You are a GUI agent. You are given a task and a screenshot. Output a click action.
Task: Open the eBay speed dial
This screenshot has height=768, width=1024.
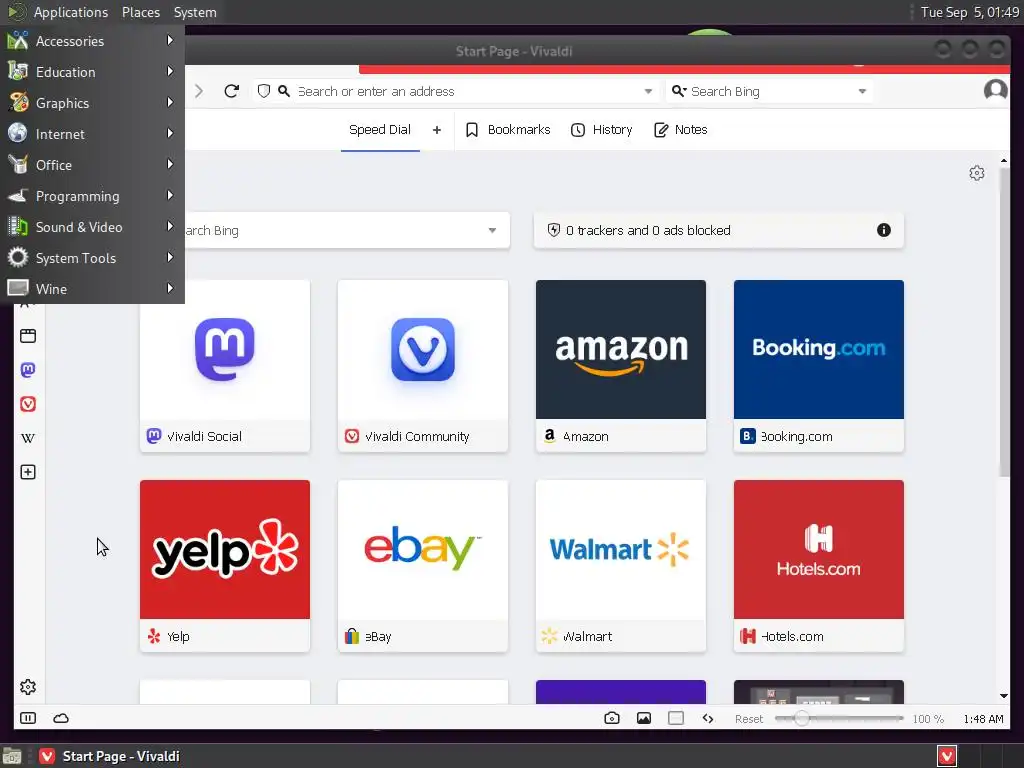(x=423, y=566)
